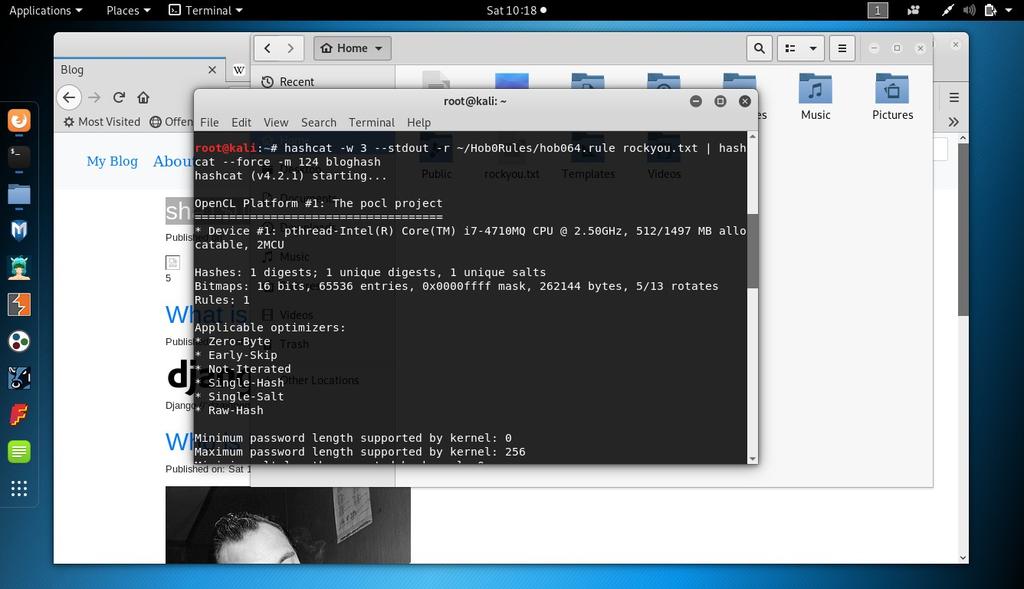Open the Terminal menu in terminal window

click(372, 122)
